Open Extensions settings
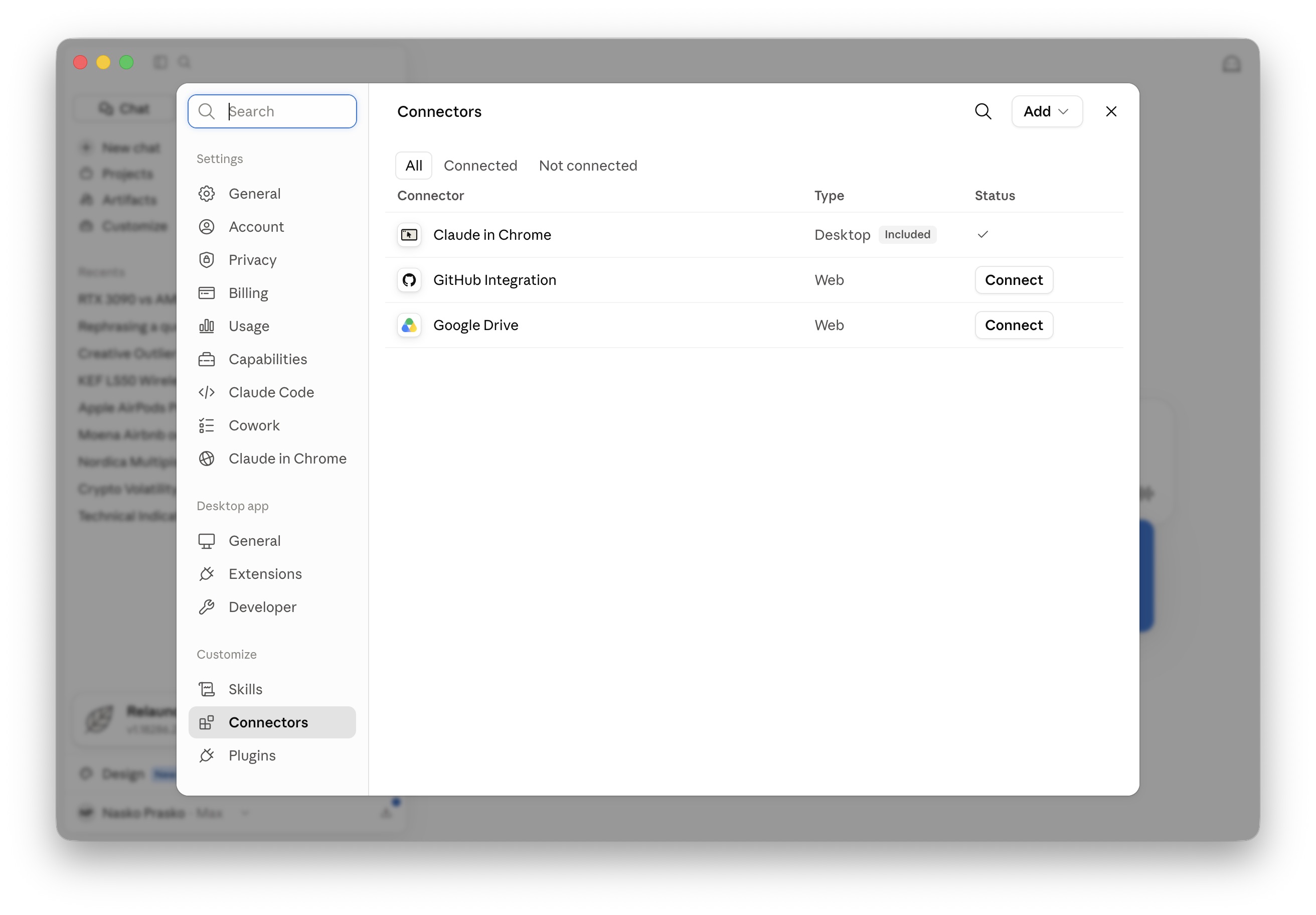Image resolution: width=1316 pixels, height=915 pixels. point(272,574)
